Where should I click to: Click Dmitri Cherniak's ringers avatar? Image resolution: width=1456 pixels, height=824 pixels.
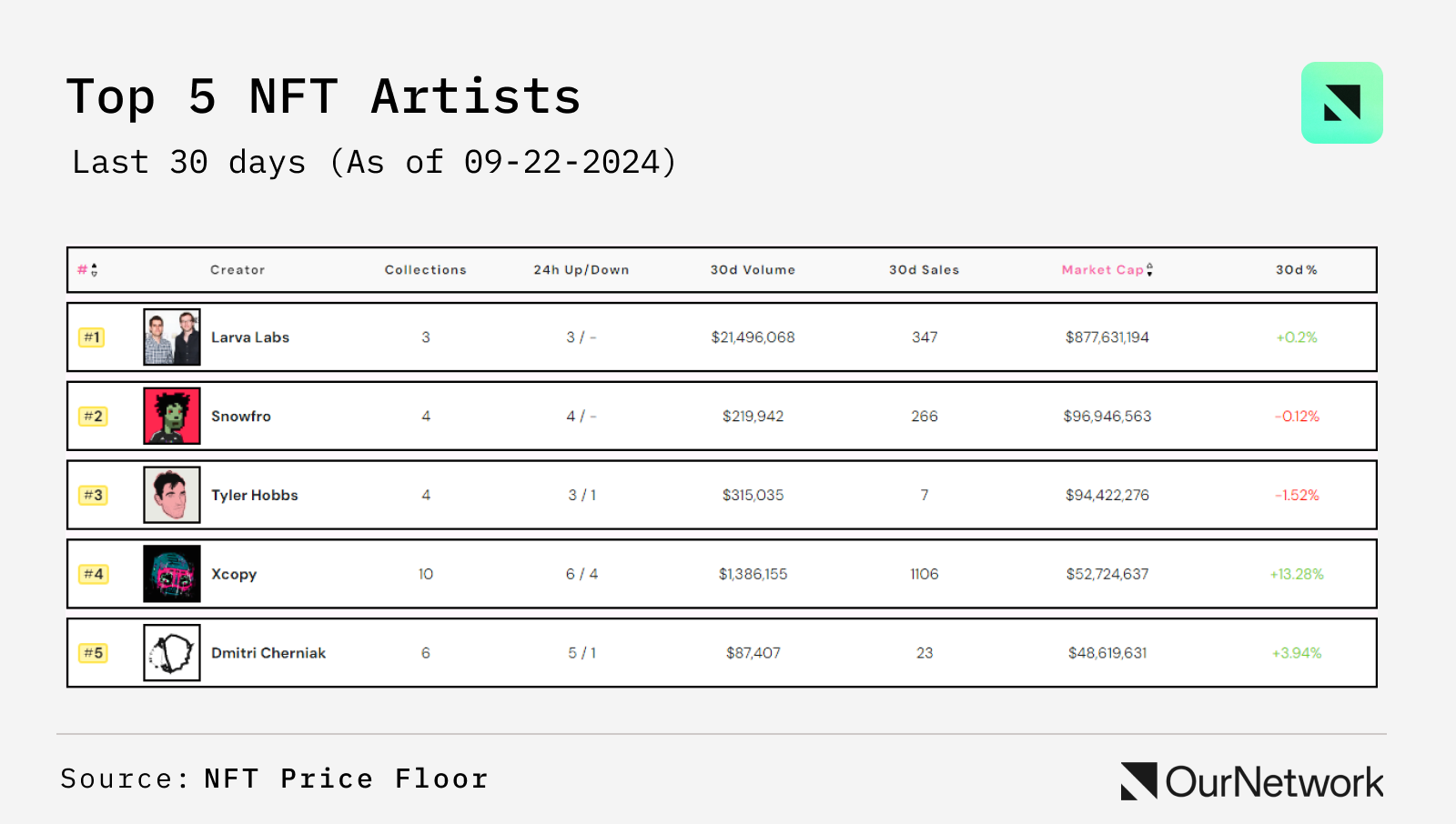pos(172,653)
